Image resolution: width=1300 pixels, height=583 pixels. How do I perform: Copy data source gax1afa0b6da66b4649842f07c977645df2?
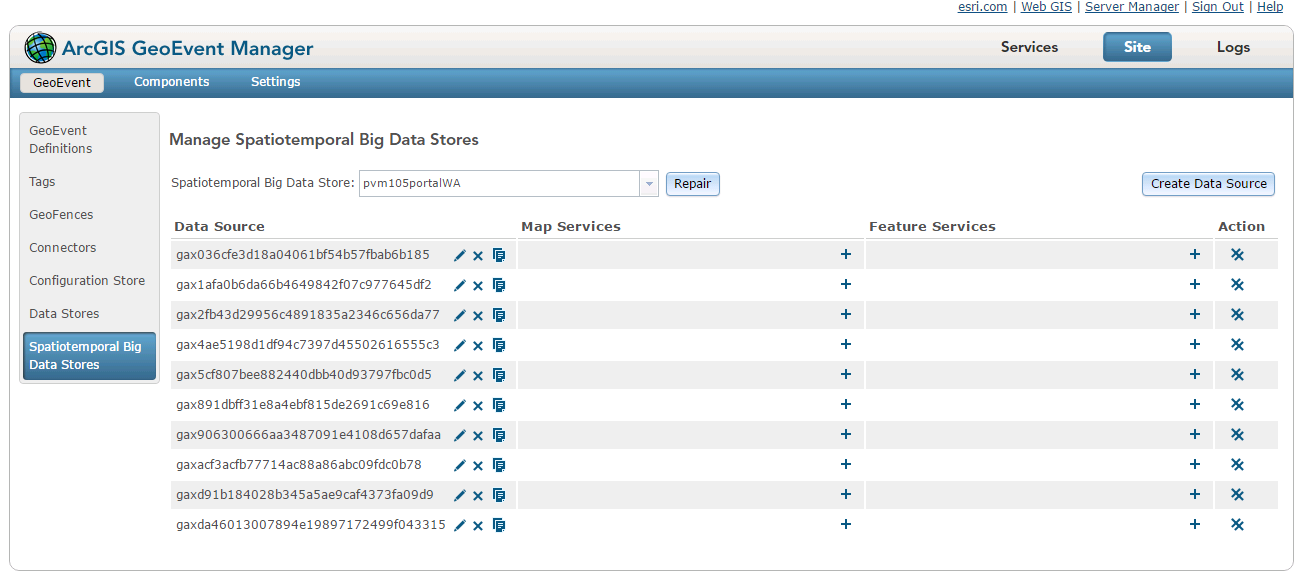[499, 285]
